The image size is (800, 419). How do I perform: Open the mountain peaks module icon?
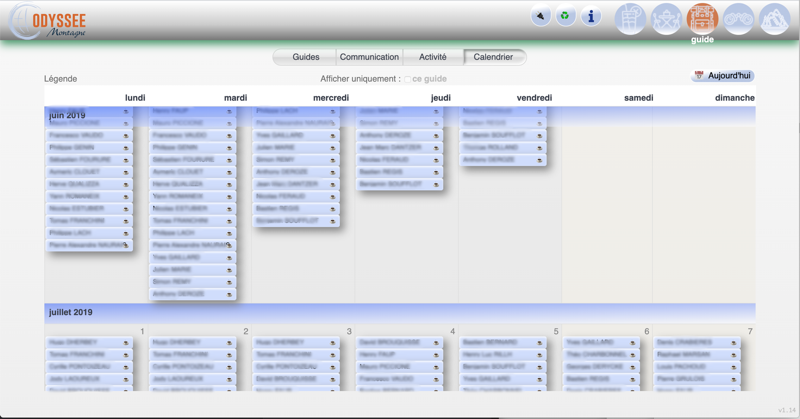coord(774,18)
